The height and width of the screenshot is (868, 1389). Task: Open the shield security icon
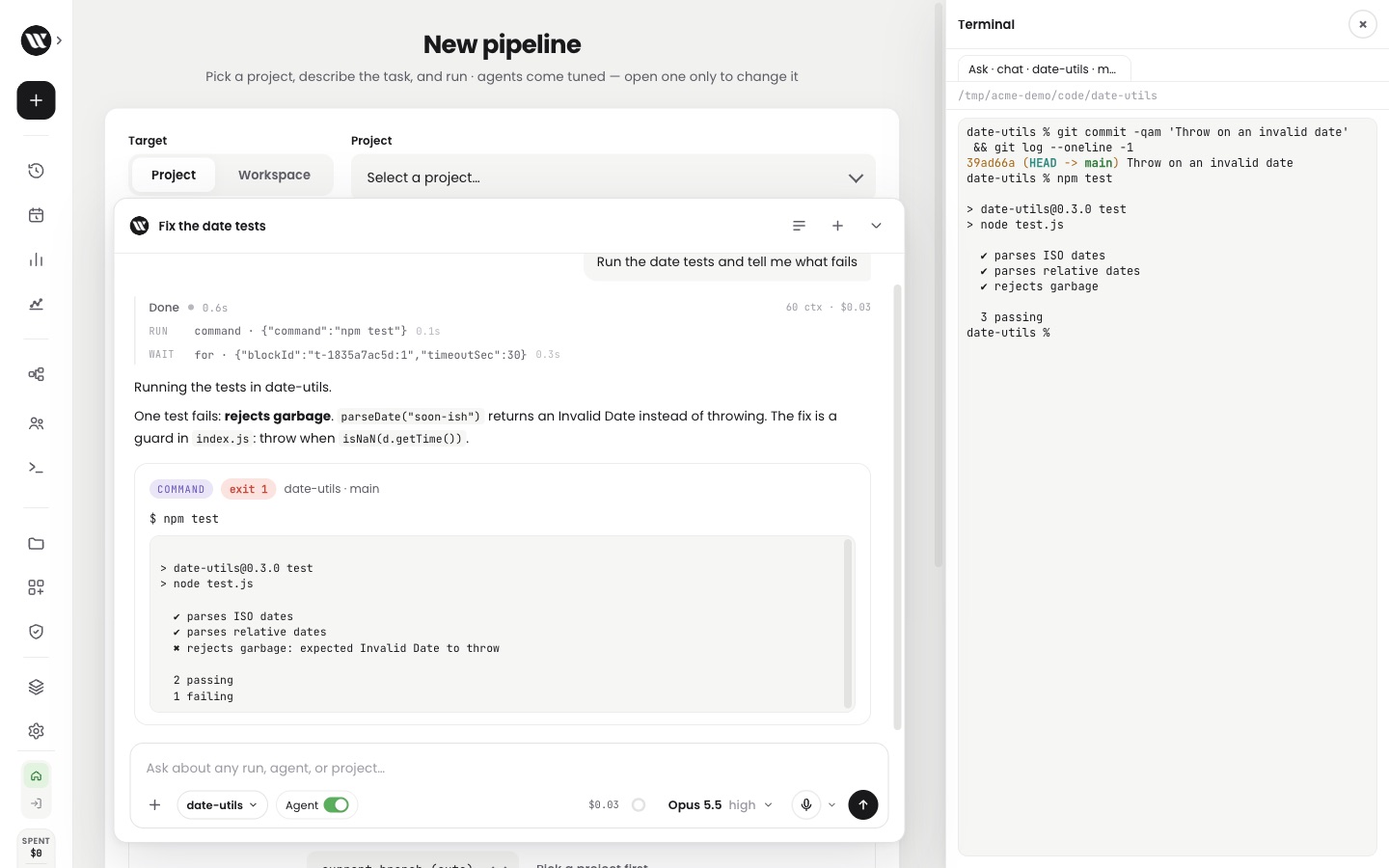pyautogui.click(x=36, y=632)
